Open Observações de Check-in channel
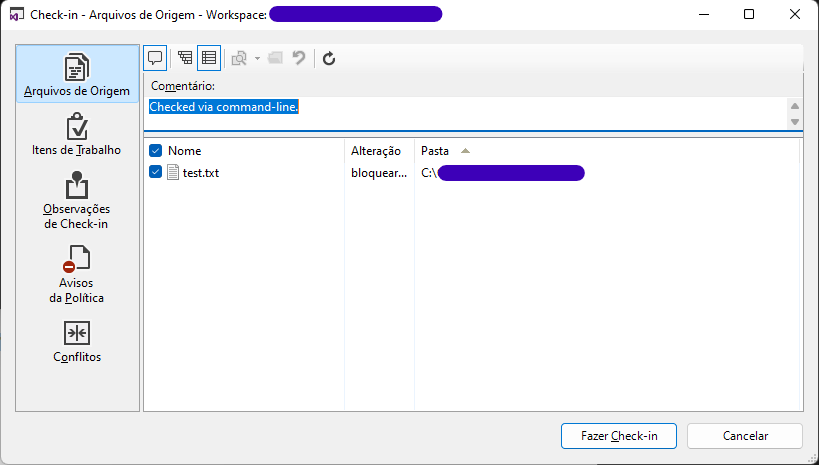Image resolution: width=819 pixels, height=465 pixels. 77,201
